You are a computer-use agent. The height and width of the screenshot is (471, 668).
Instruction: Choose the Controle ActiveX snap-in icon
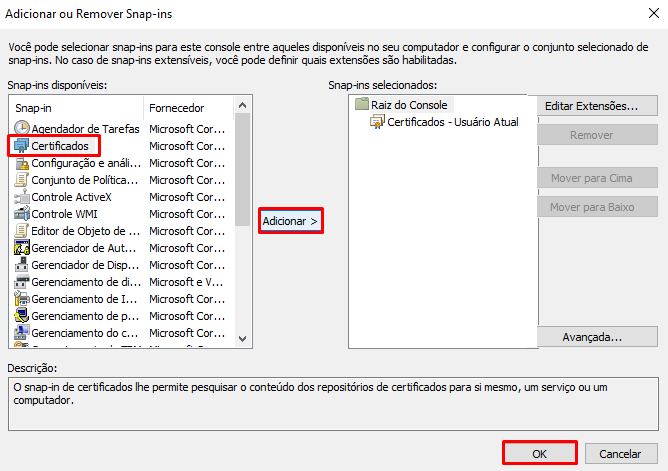coord(22,197)
